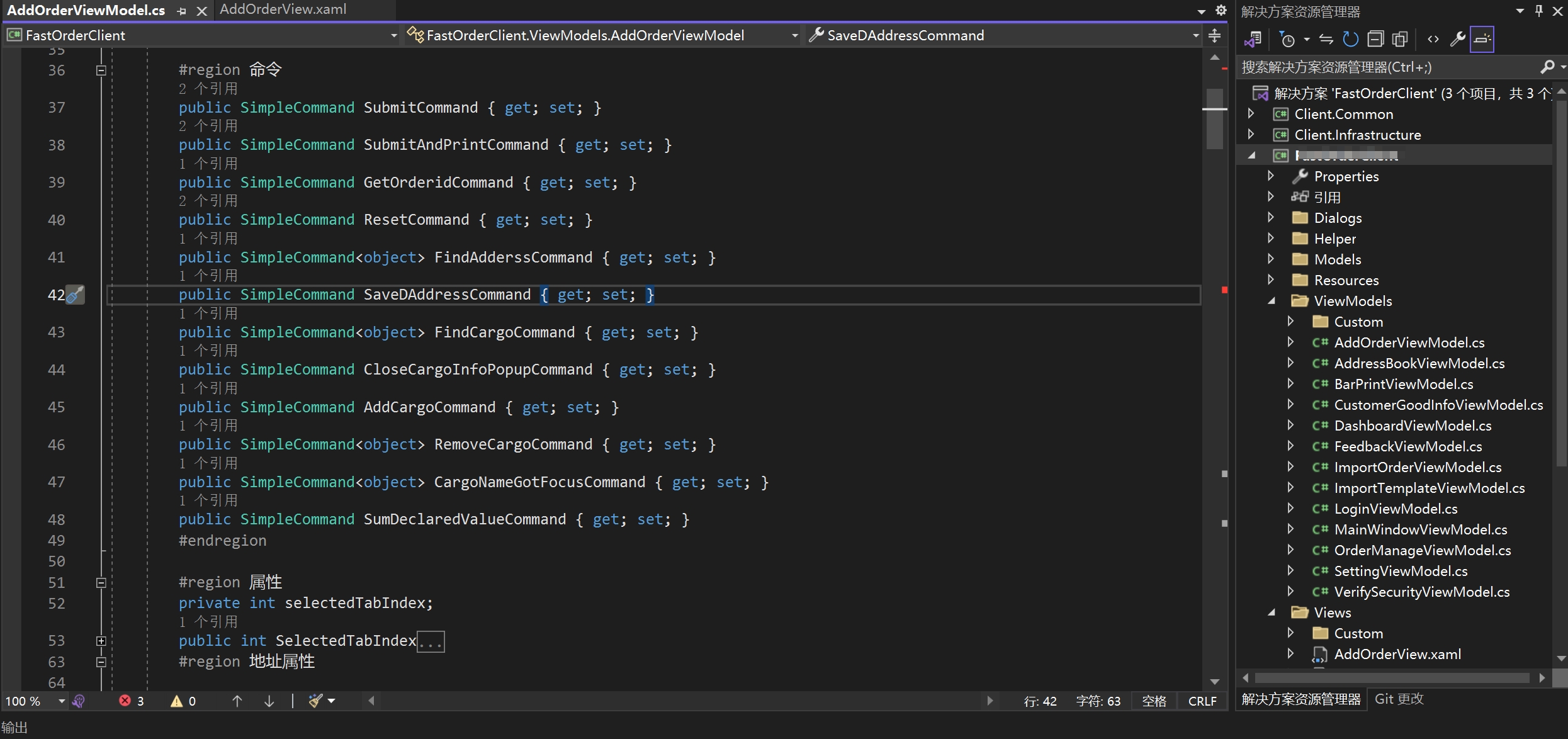Collapse all items in Solution Explorer

(1375, 40)
